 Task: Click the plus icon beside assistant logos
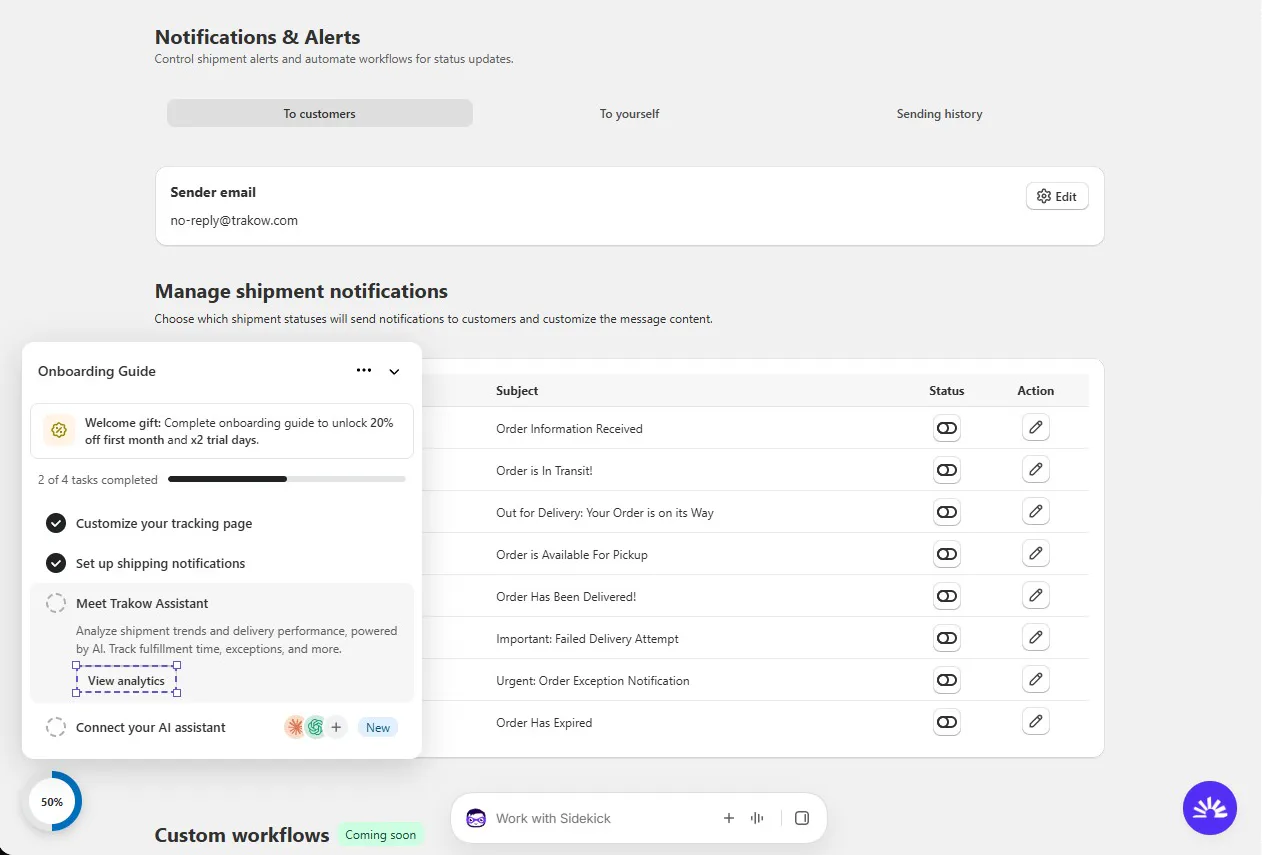(x=337, y=727)
